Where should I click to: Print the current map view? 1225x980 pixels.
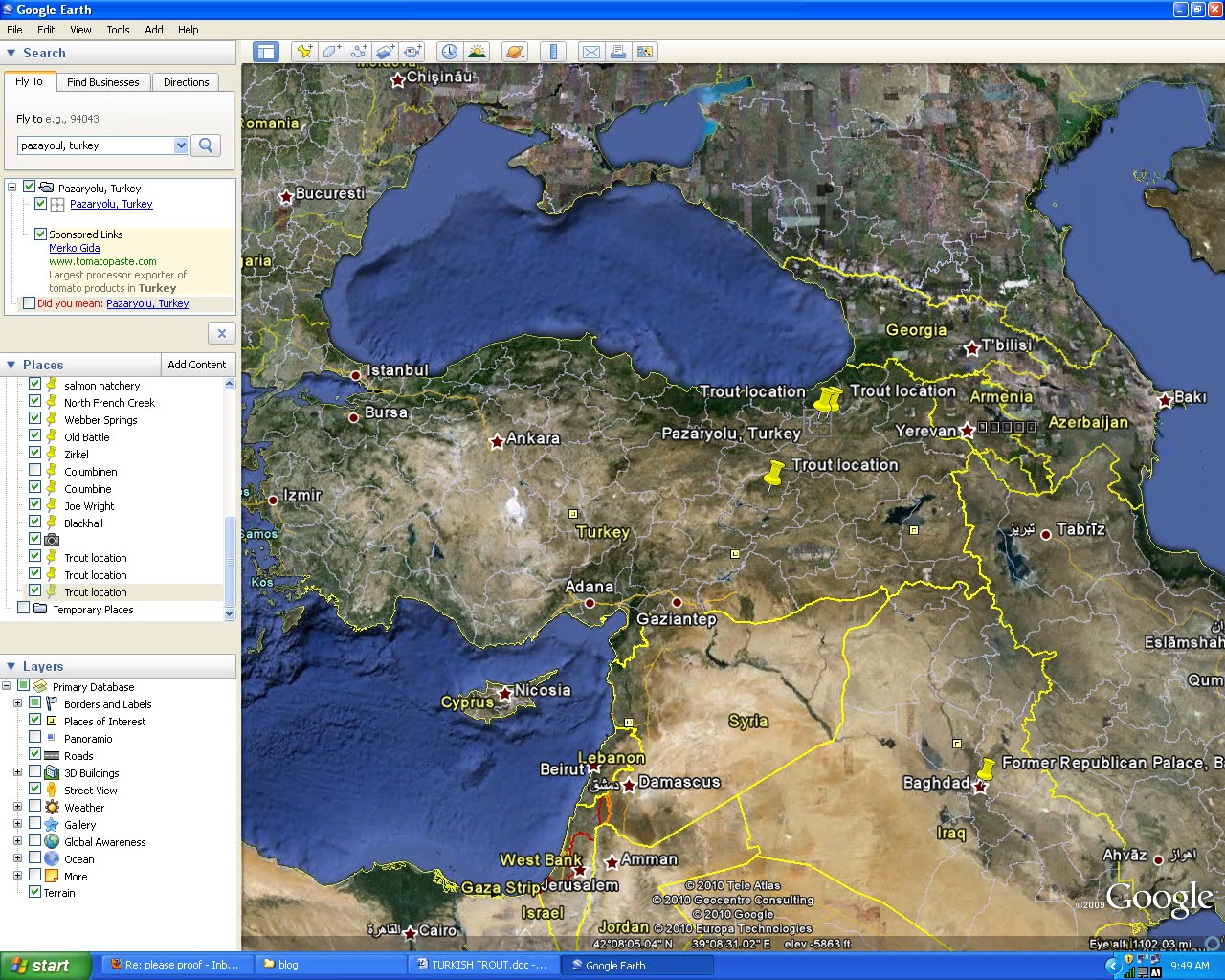pyautogui.click(x=618, y=51)
